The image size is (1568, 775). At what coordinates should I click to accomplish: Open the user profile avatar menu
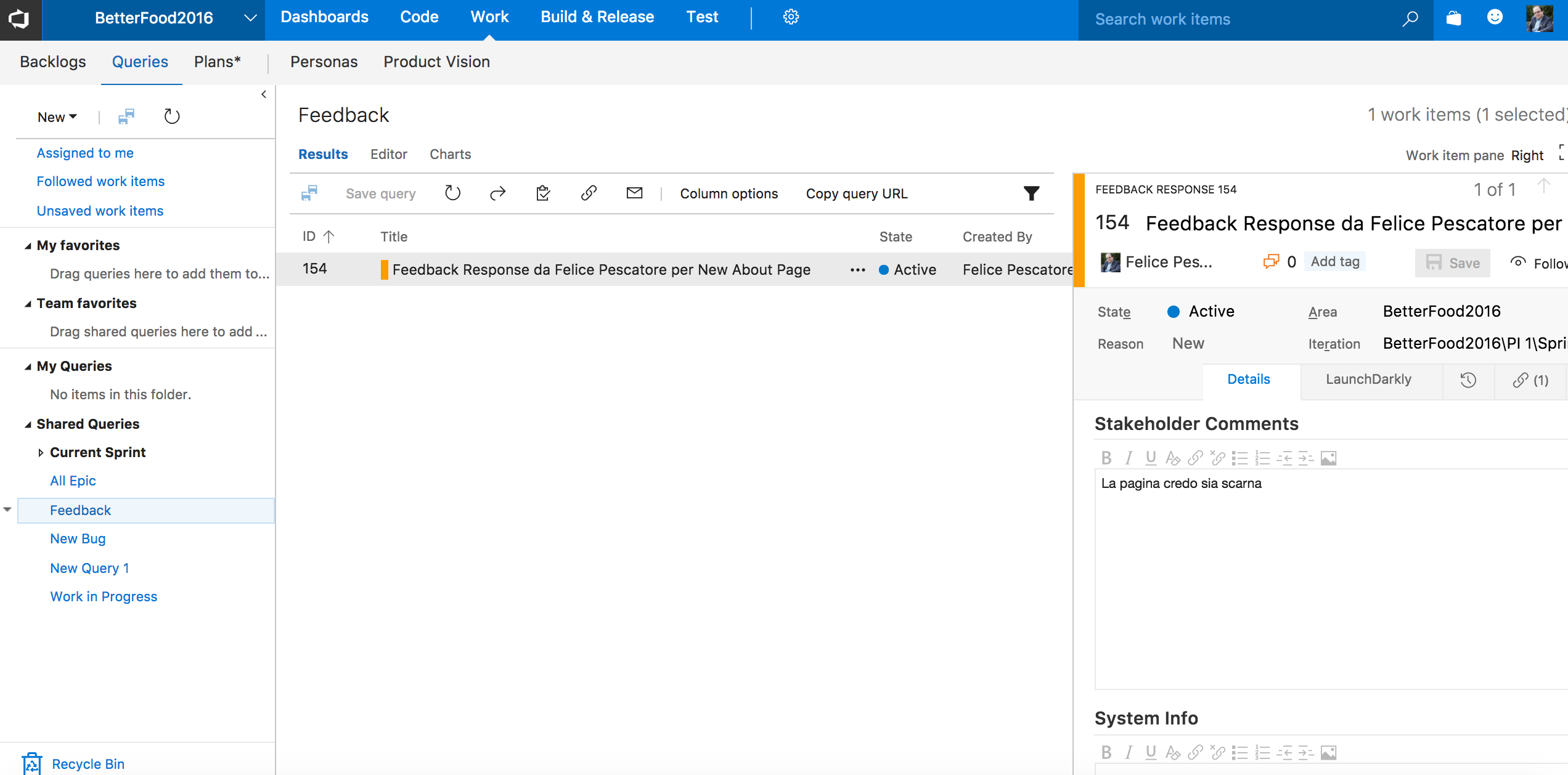pos(1539,18)
